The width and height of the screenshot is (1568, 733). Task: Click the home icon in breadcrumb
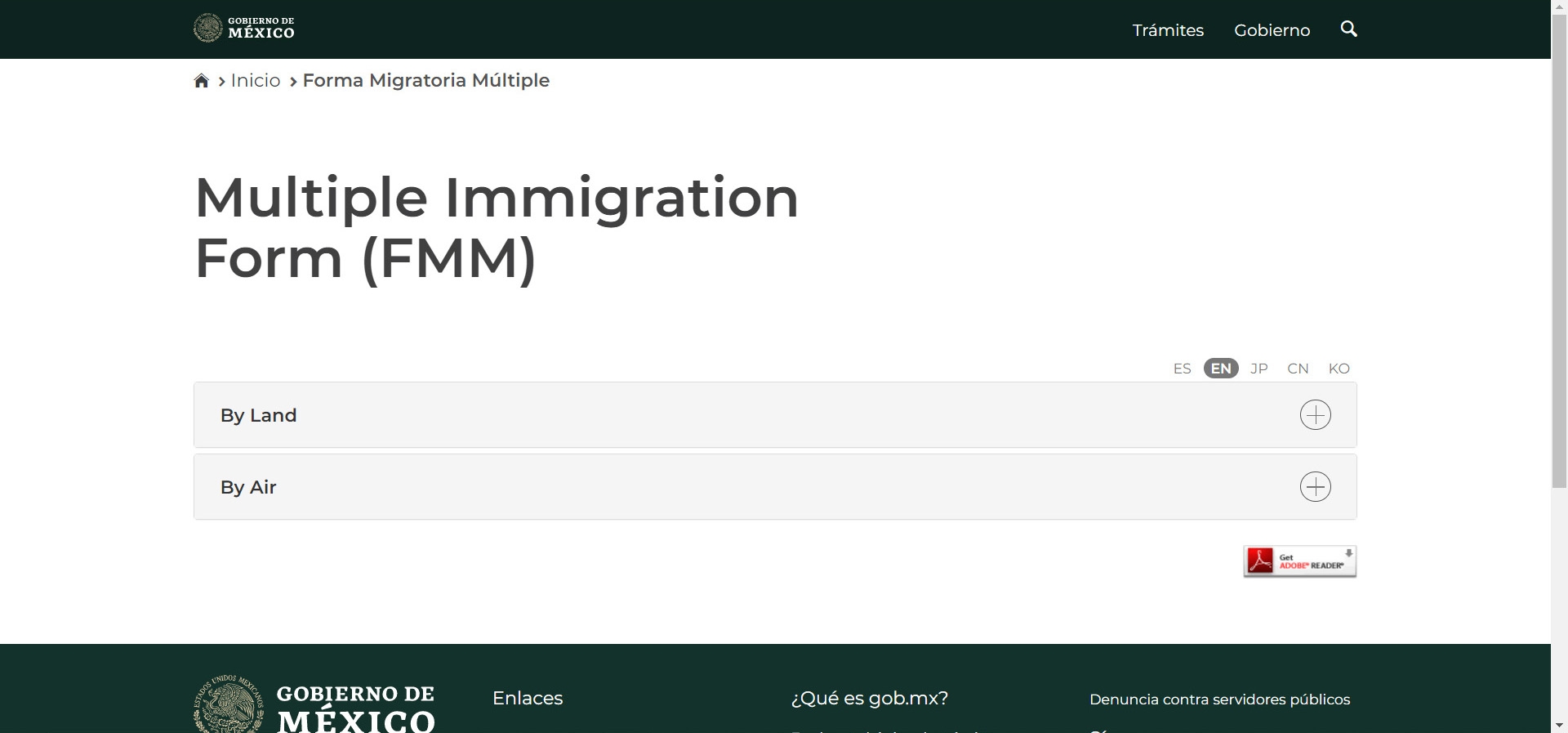click(201, 81)
